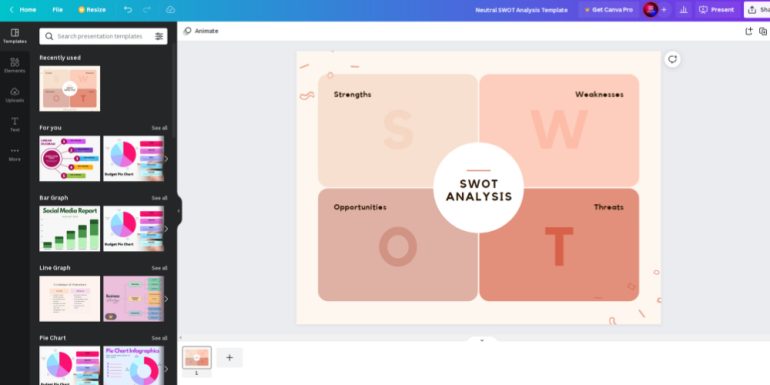This screenshot has height=385, width=770.
Task: Select the linear diagram template in For you
Action: 70,159
